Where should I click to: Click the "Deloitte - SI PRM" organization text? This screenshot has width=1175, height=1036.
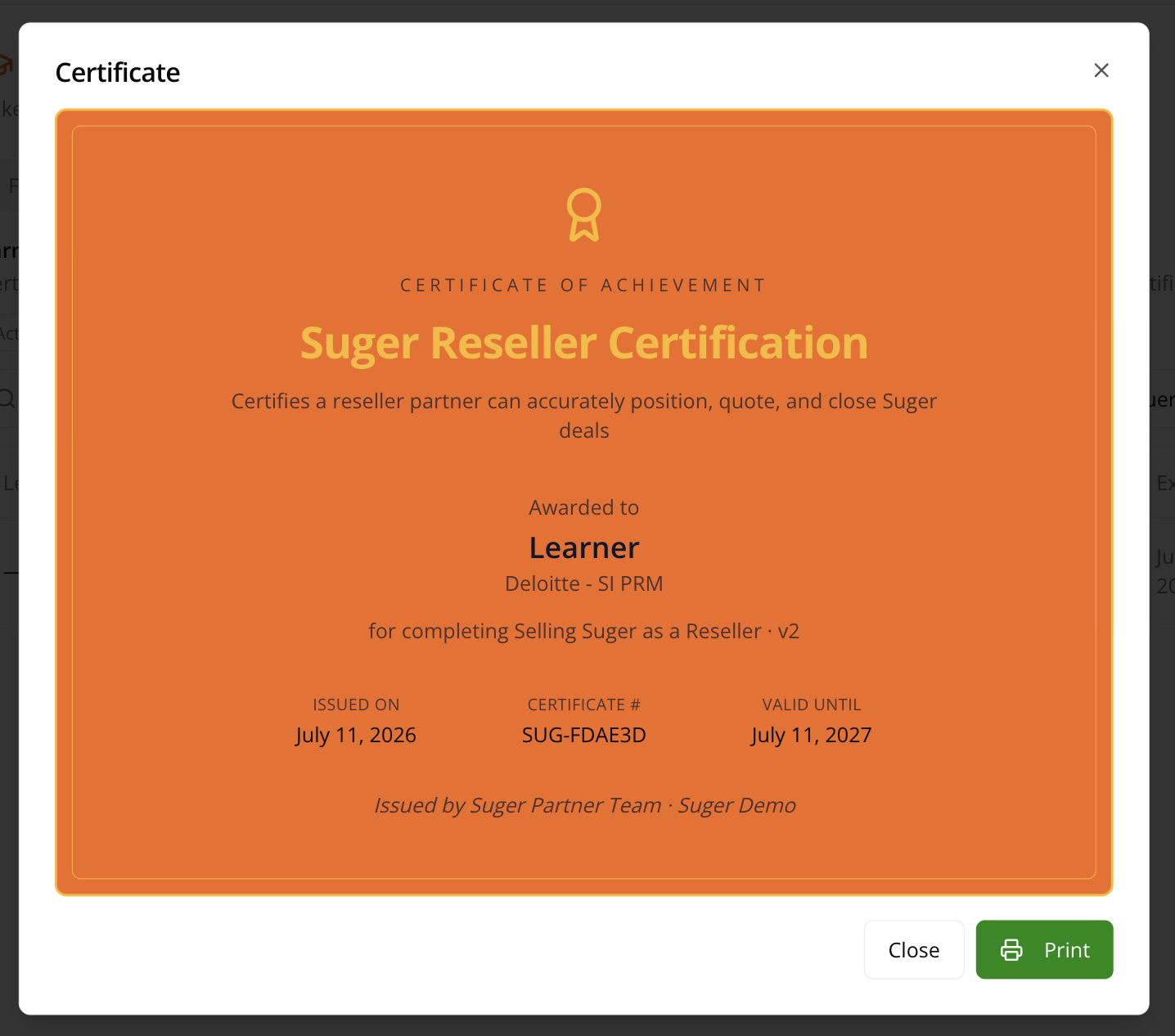[584, 583]
